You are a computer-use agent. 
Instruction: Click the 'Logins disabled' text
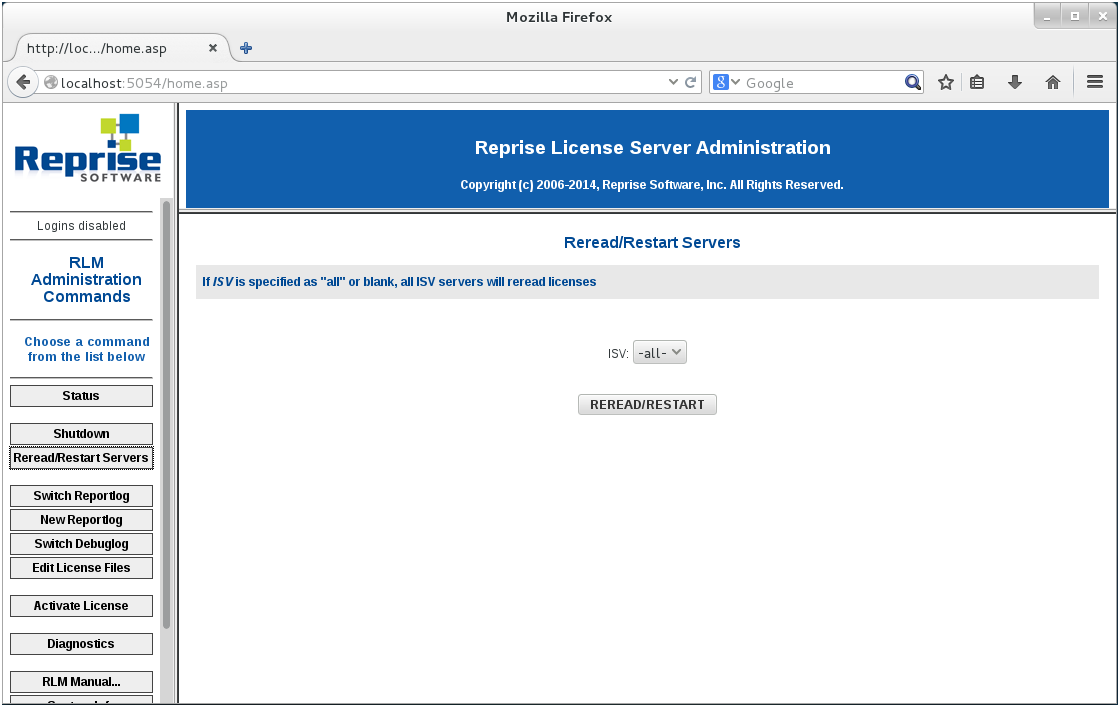pyautogui.click(x=81, y=226)
